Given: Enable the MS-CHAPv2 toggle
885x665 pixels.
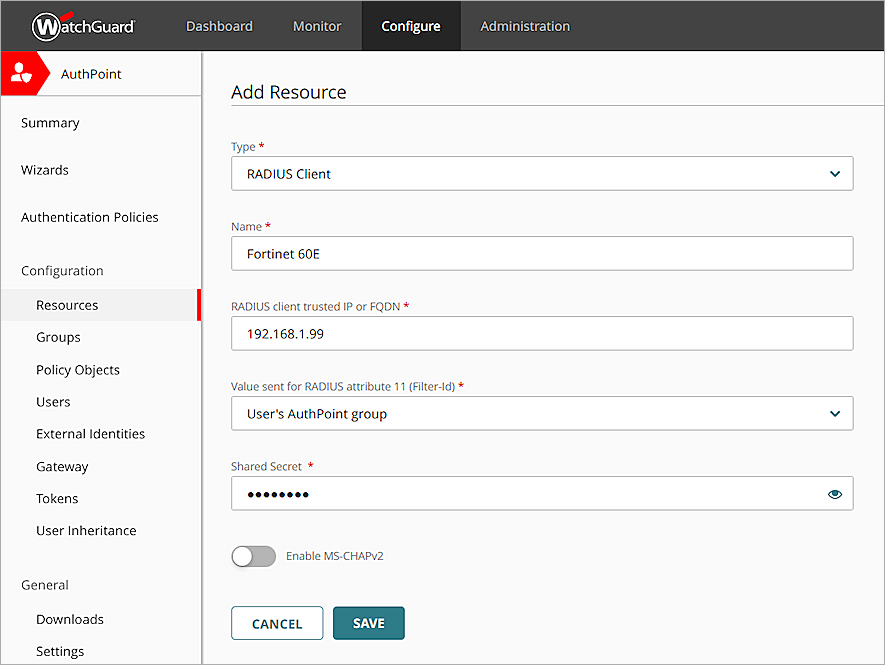Looking at the screenshot, I should pos(253,556).
